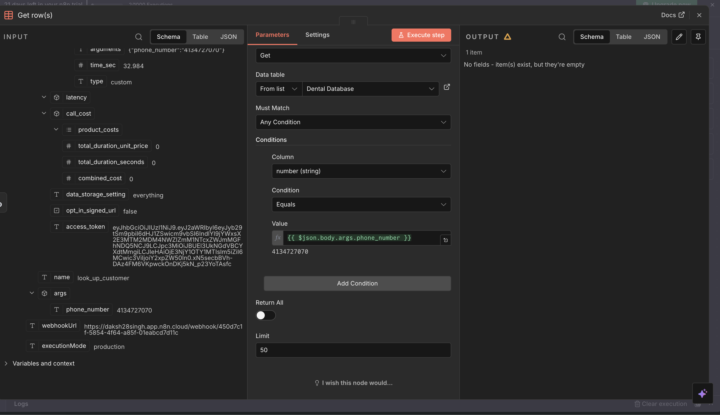Select the total_duration_unit_price field
The height and width of the screenshot is (415, 720).
coord(113,146)
